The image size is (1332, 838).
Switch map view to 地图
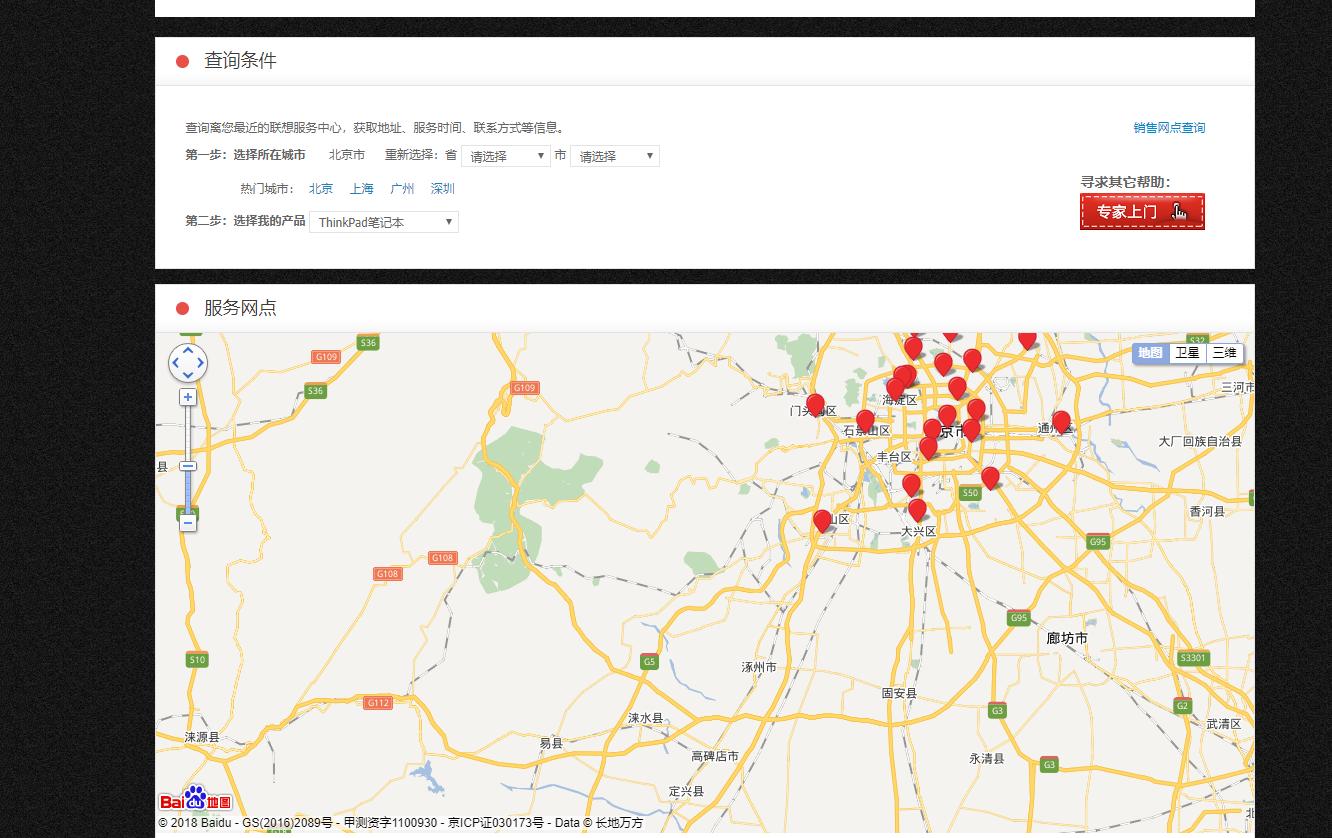pos(1150,353)
